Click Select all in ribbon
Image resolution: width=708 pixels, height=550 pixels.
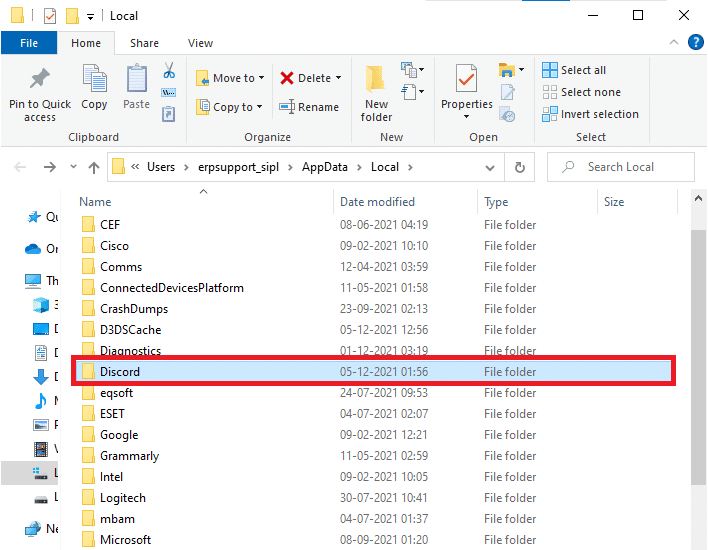(x=574, y=70)
